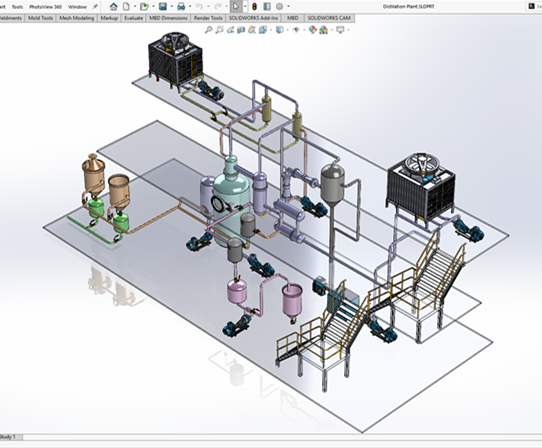Expand the New document dropdown arrow

pyautogui.click(x=135, y=6)
